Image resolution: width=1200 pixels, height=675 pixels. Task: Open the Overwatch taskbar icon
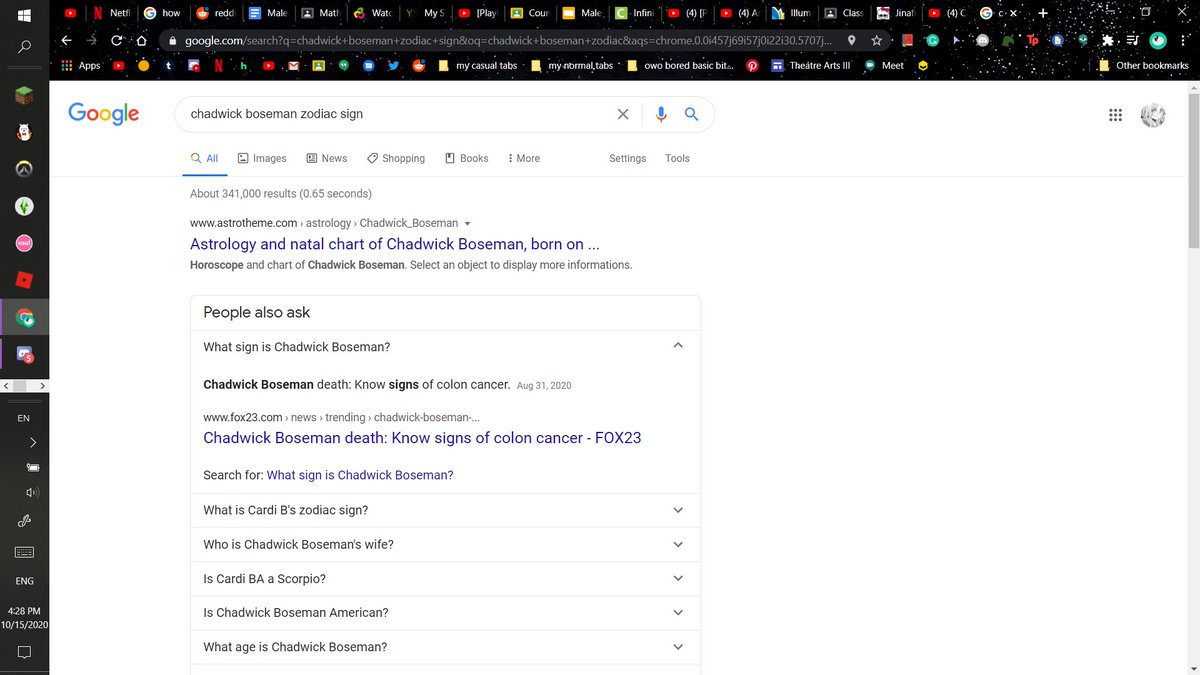tap(24, 169)
